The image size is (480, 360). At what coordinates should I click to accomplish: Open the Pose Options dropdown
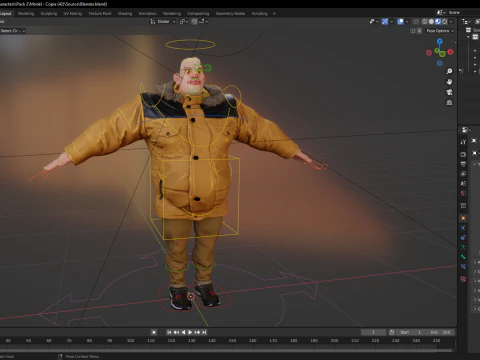tap(440, 31)
